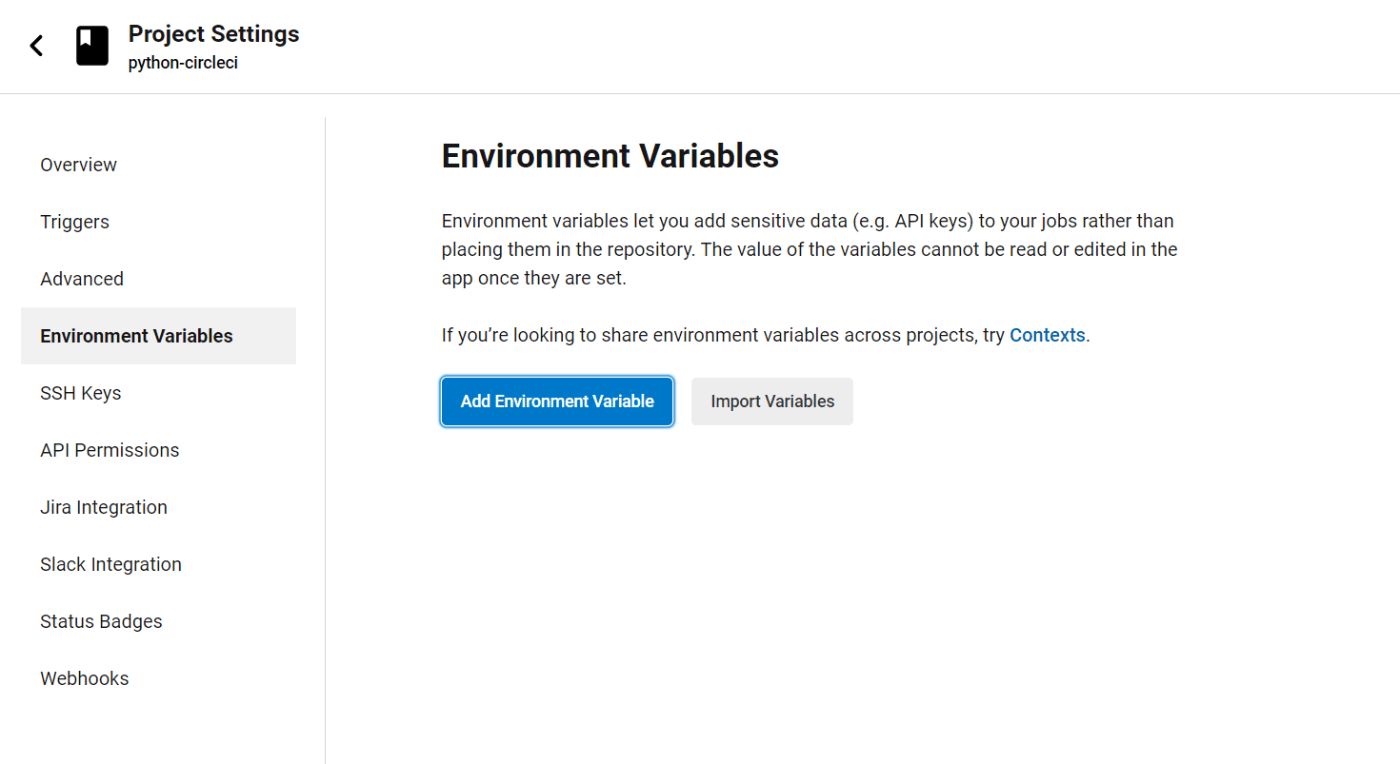Click the Add Environment Variable button
Viewport: 1400px width, 764px height.
point(557,401)
